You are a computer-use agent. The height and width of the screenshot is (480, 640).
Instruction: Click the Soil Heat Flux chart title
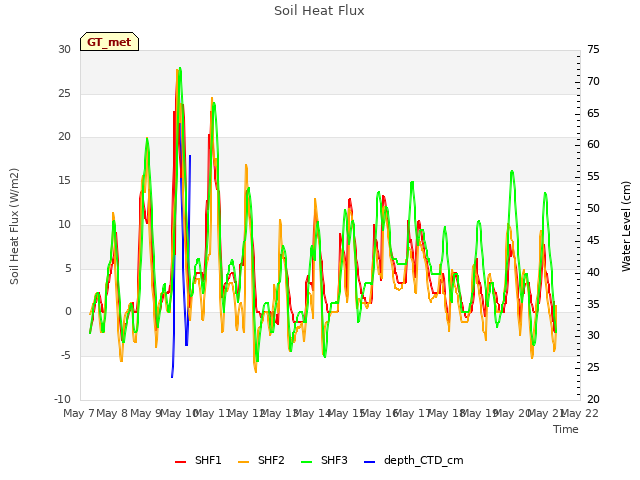coord(319,11)
